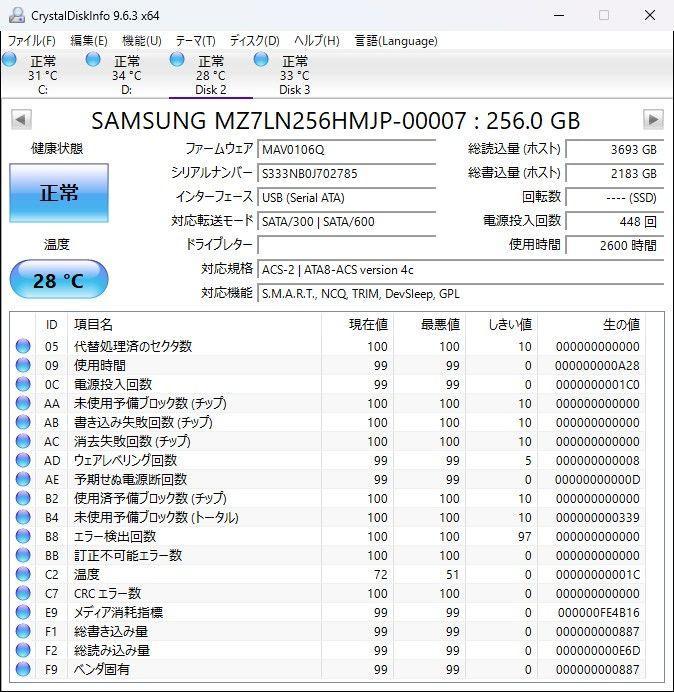Click the disk title SAMSUNG MZ7LN256HMJP-00007
The width and height of the screenshot is (674, 692).
[279, 120]
